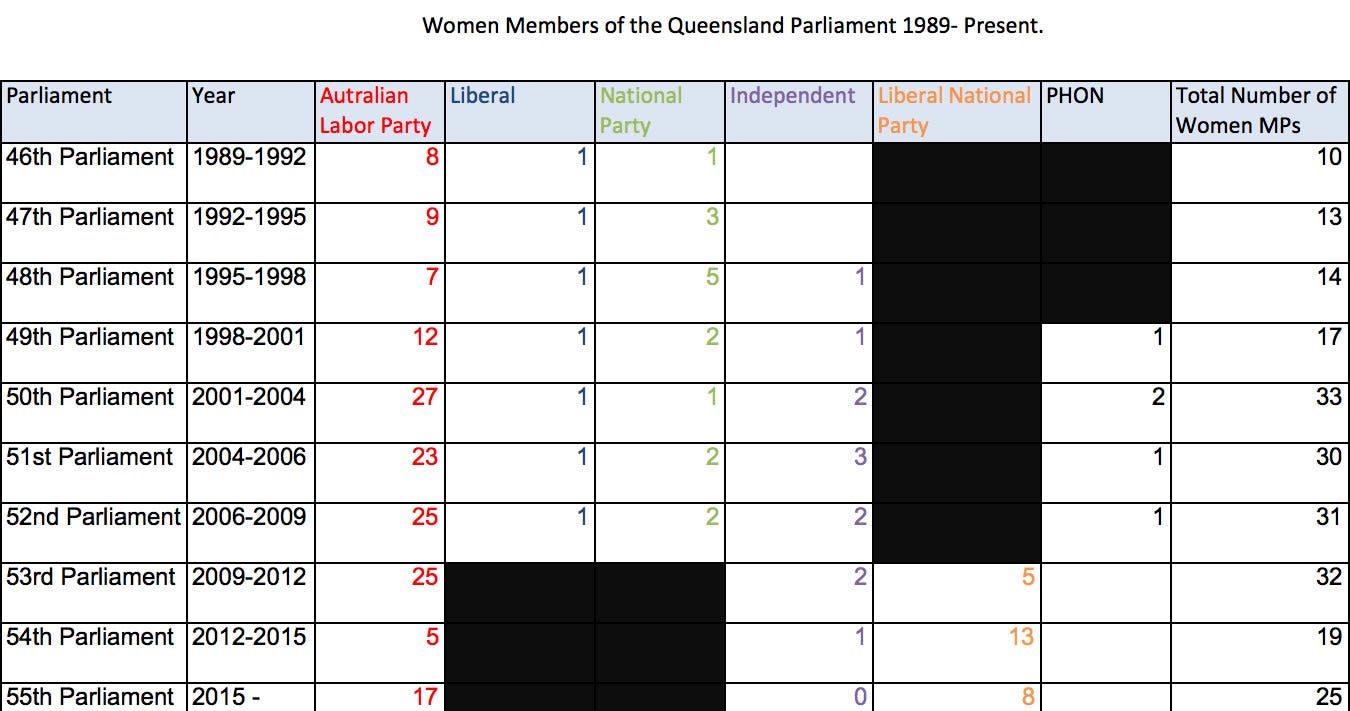Select Labor value 25 in 52nd Parliament row
The height and width of the screenshot is (711, 1350).
426,517
